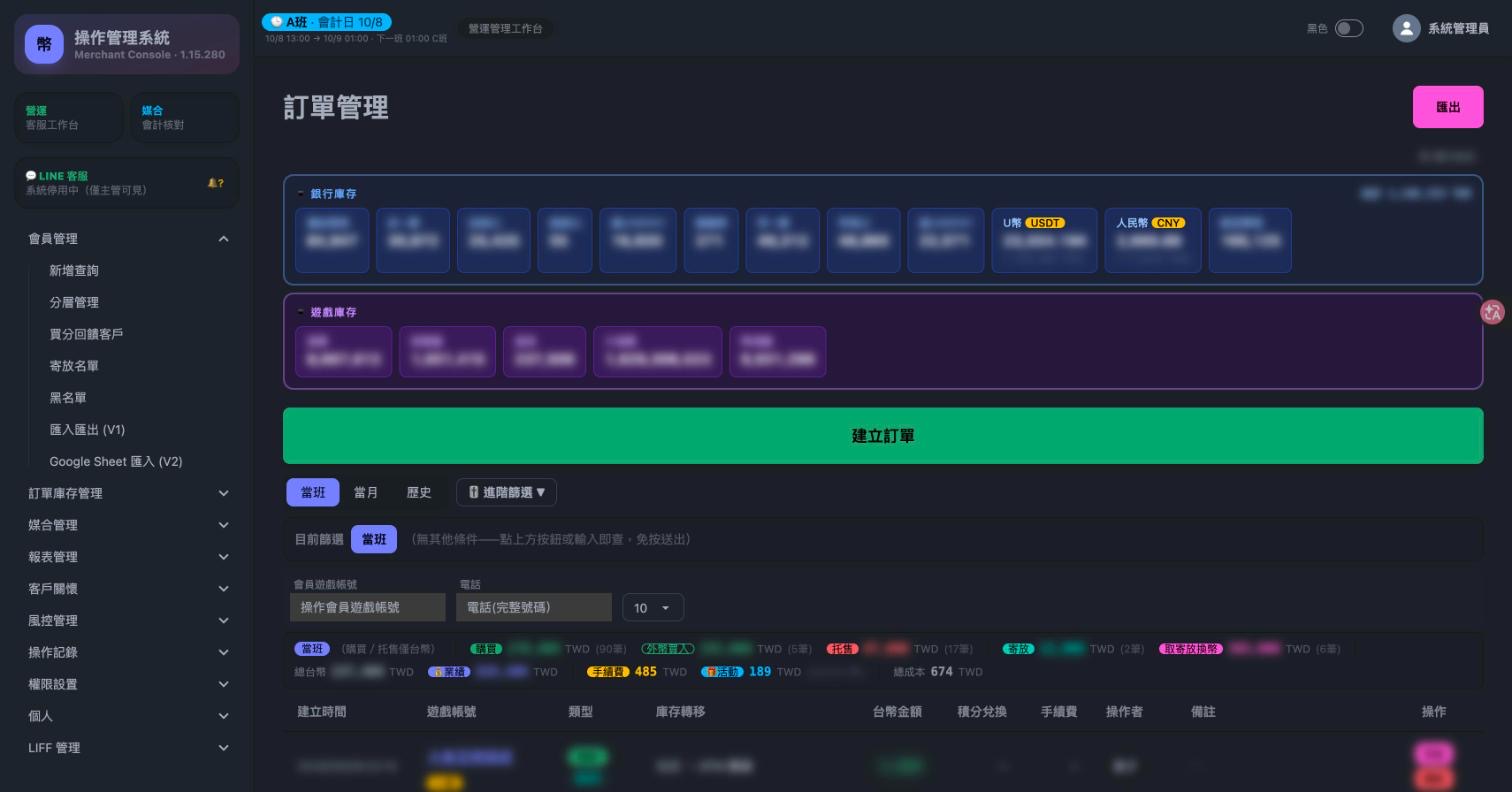Expand the 報表管理 sidebar section
The height and width of the screenshot is (792, 1512).
pos(128,557)
